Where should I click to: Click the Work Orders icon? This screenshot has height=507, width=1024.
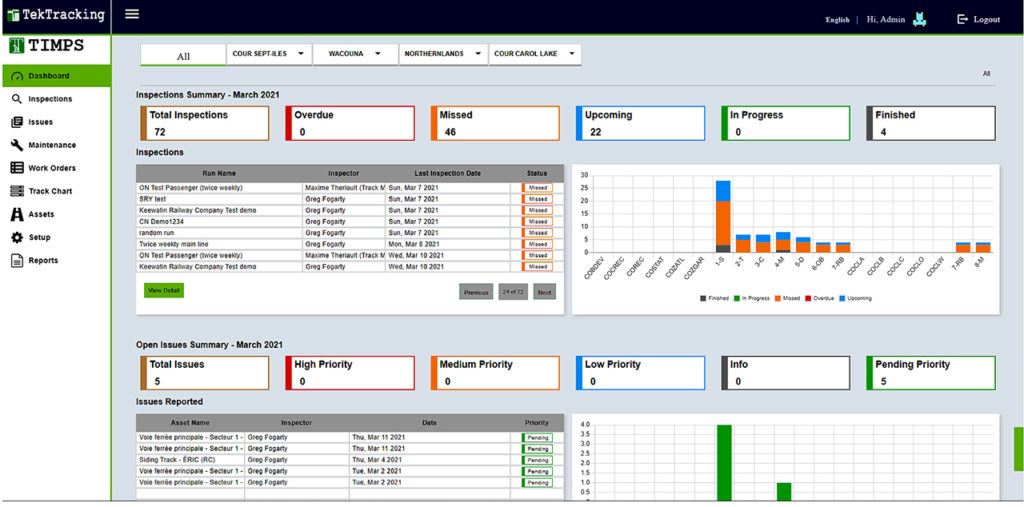pyautogui.click(x=17, y=168)
